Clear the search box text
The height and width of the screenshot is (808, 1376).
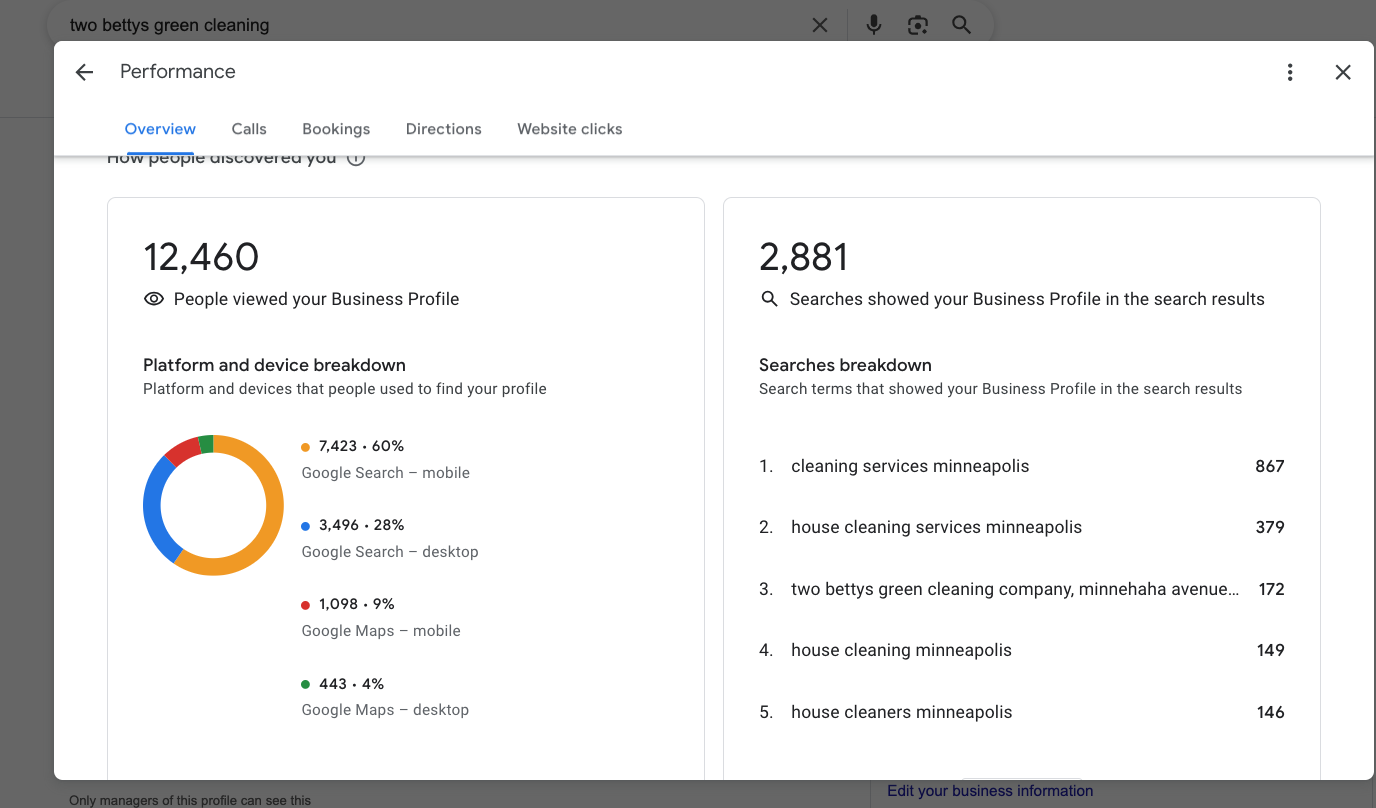tap(820, 25)
